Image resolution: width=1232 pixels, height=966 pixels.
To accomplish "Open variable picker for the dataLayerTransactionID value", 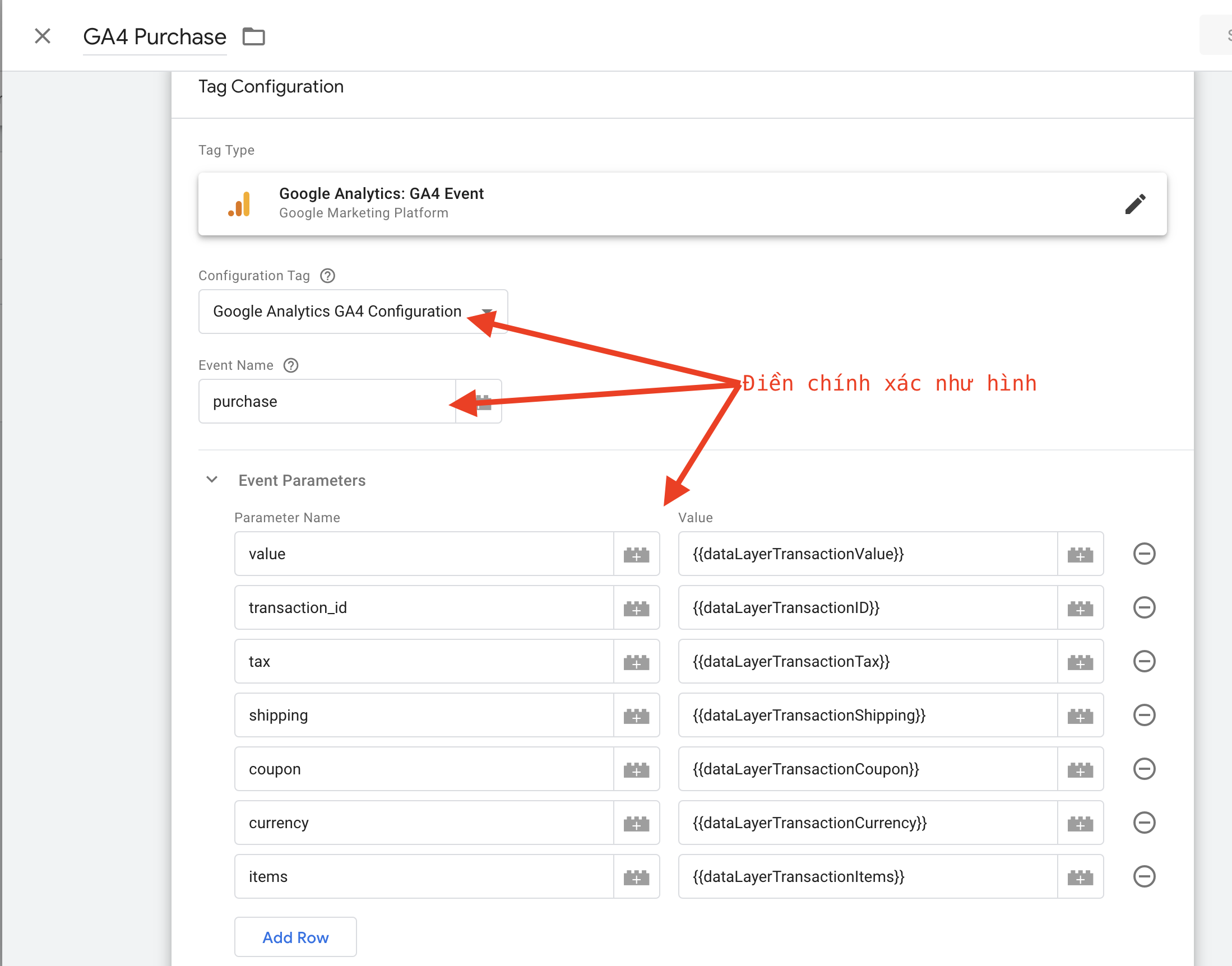I will [1080, 608].
